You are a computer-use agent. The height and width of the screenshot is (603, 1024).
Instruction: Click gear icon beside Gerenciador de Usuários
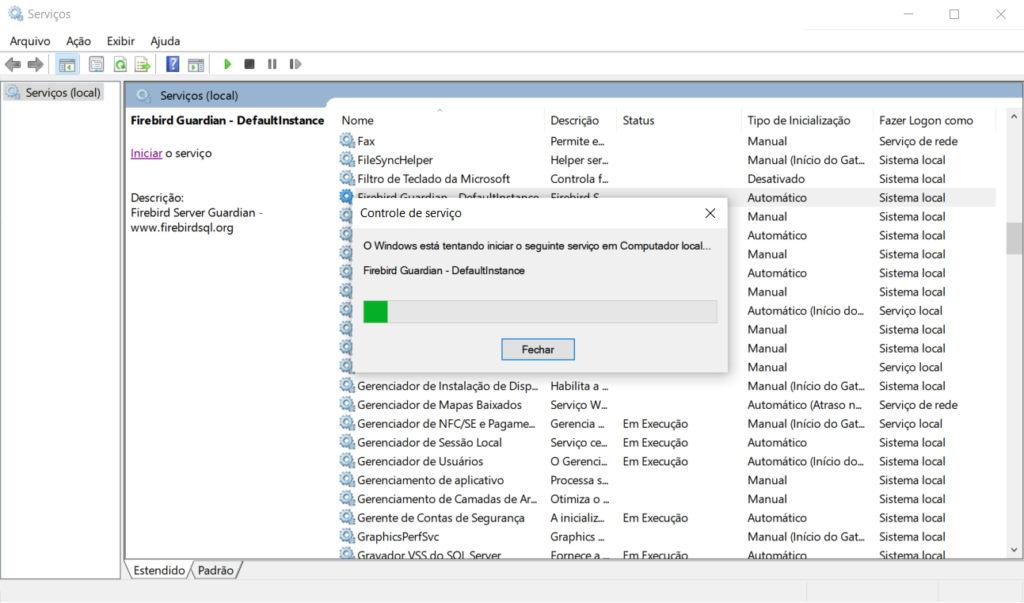point(347,461)
